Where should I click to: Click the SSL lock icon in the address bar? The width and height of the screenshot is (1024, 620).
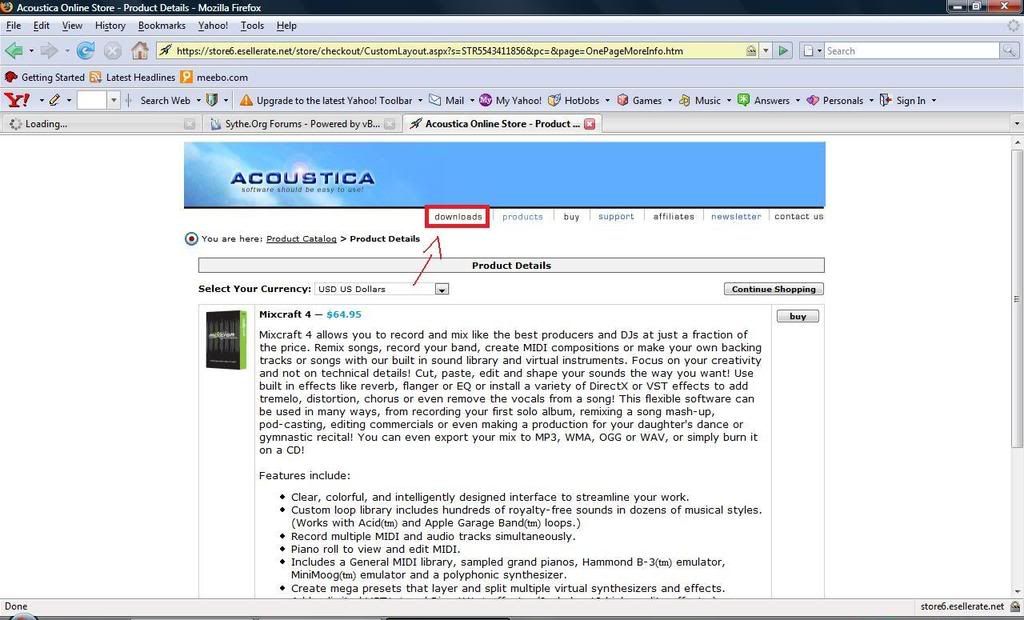pyautogui.click(x=751, y=50)
